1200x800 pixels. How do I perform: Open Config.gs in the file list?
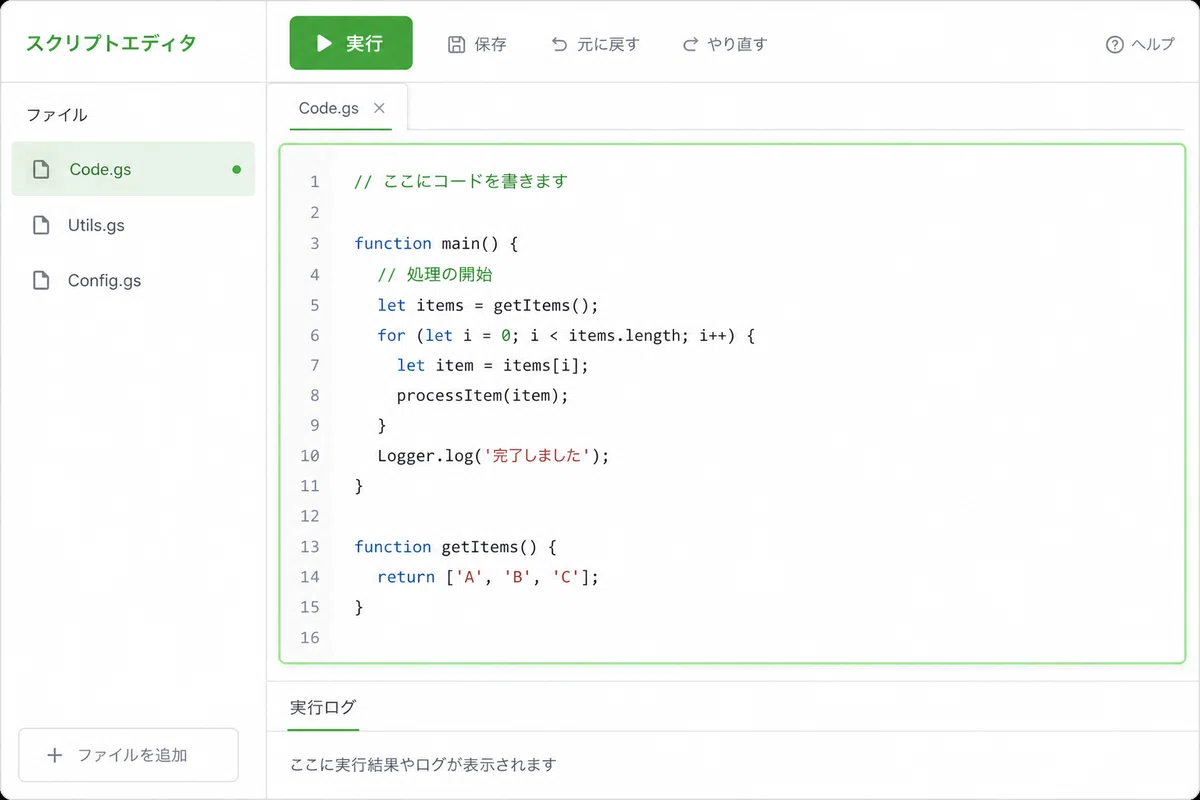coord(133,281)
